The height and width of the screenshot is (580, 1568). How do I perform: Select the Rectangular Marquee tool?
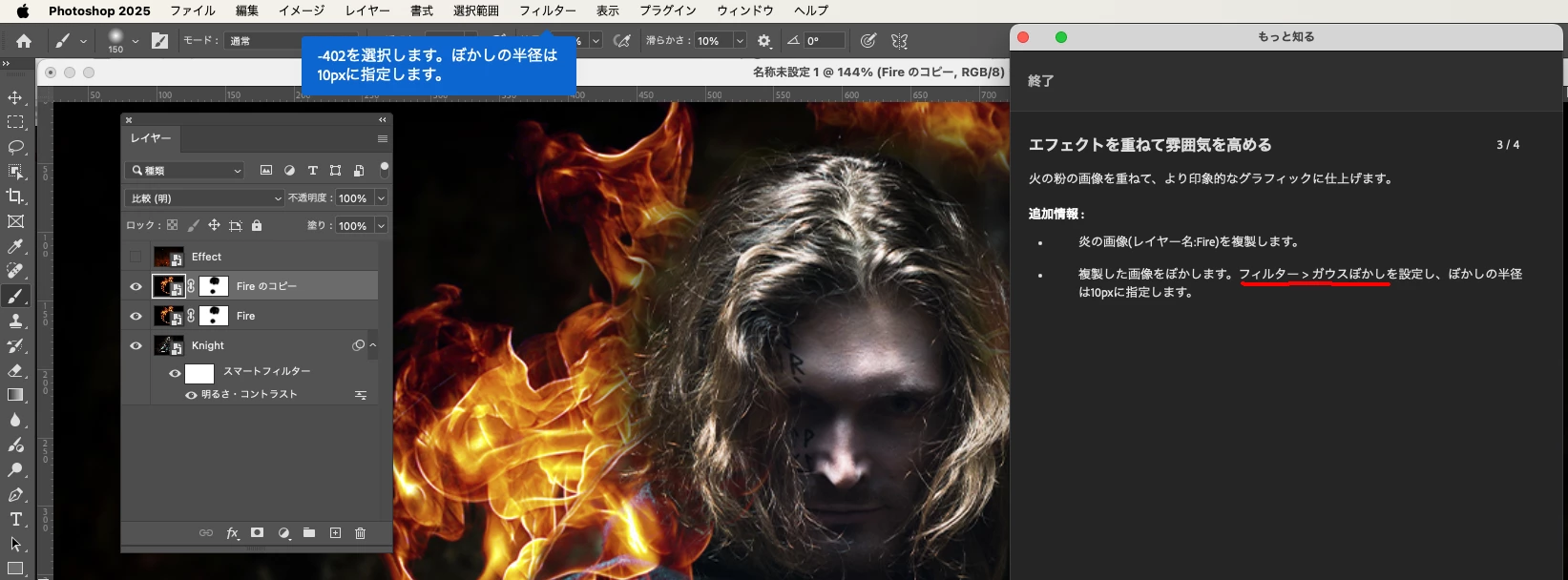[16, 123]
